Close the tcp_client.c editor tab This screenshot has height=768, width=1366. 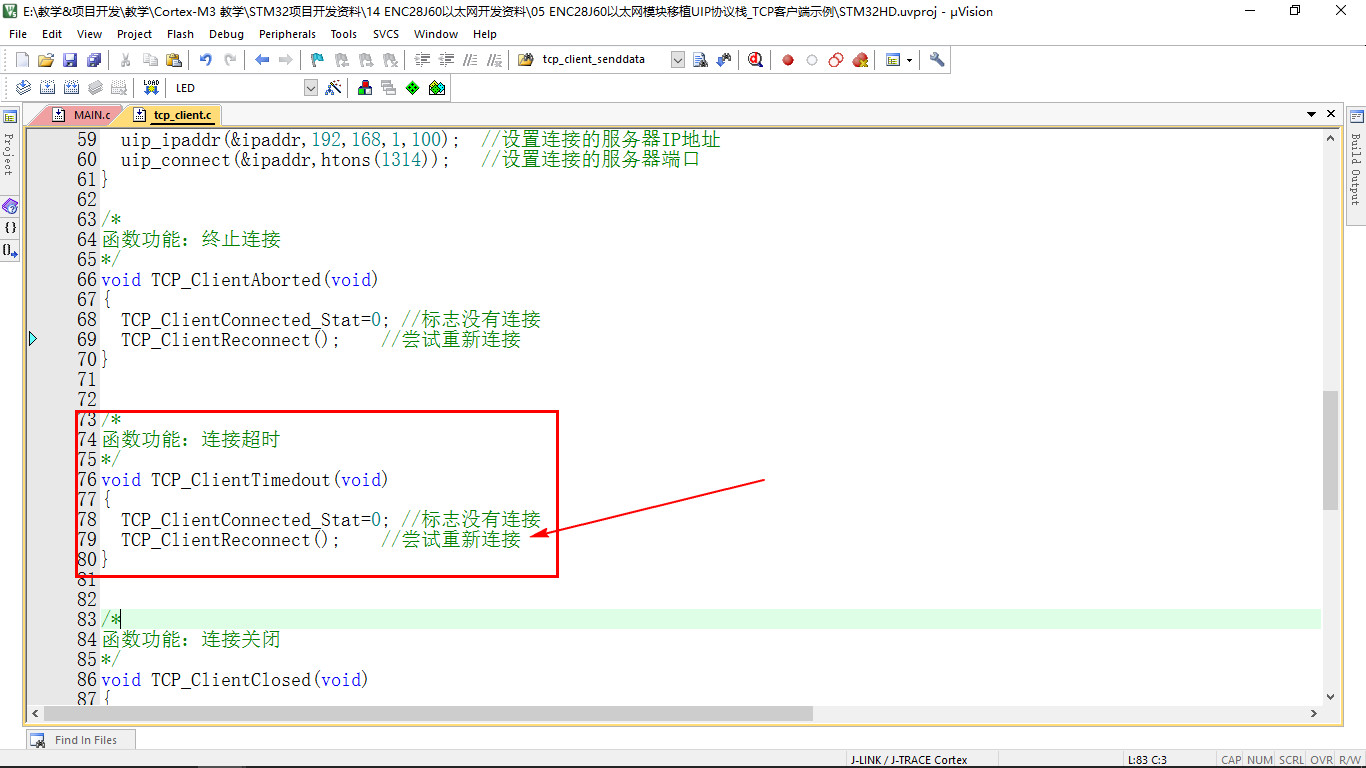tap(1331, 115)
